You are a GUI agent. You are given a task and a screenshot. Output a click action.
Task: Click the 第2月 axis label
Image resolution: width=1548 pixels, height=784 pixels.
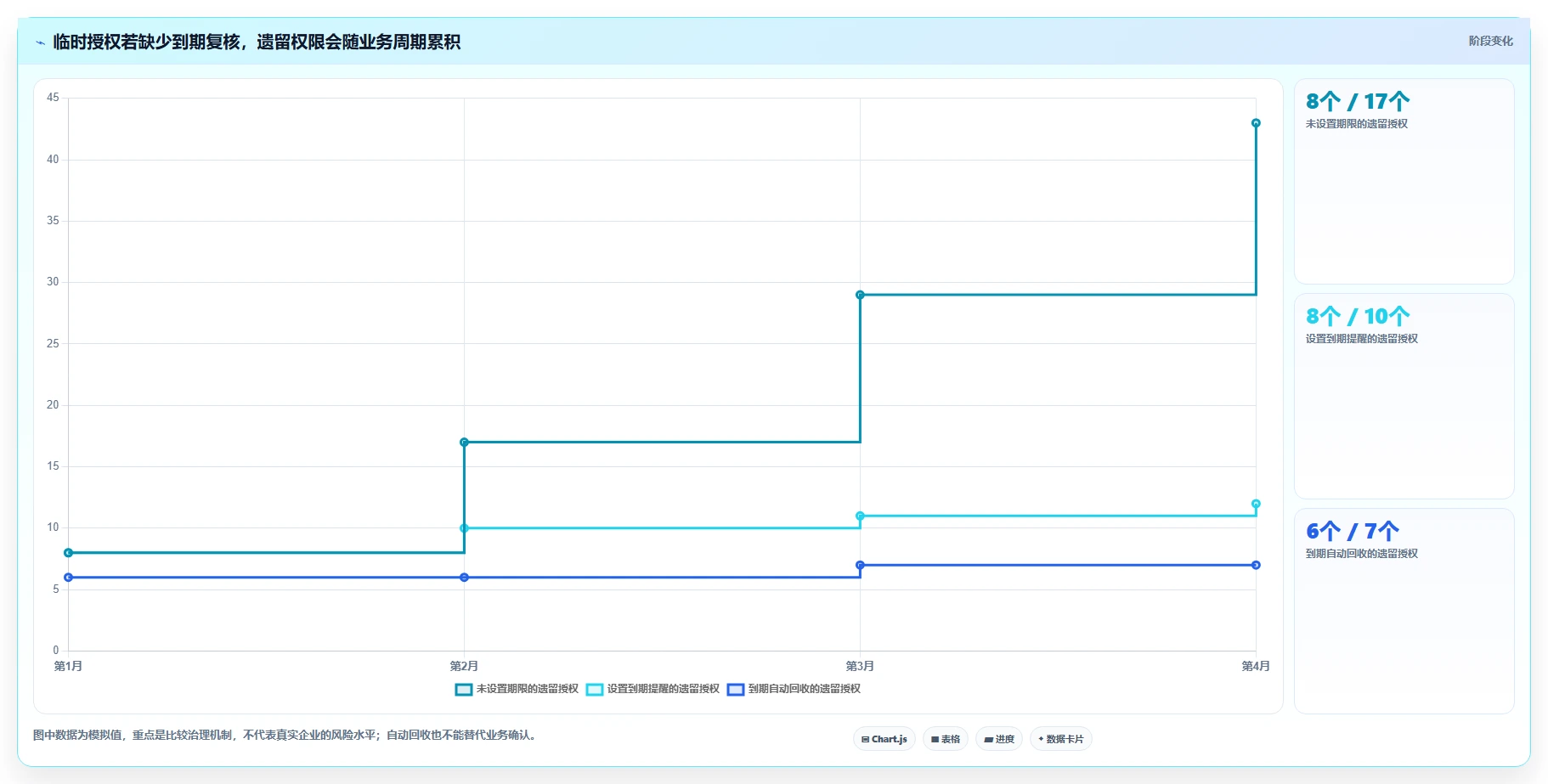point(464,666)
